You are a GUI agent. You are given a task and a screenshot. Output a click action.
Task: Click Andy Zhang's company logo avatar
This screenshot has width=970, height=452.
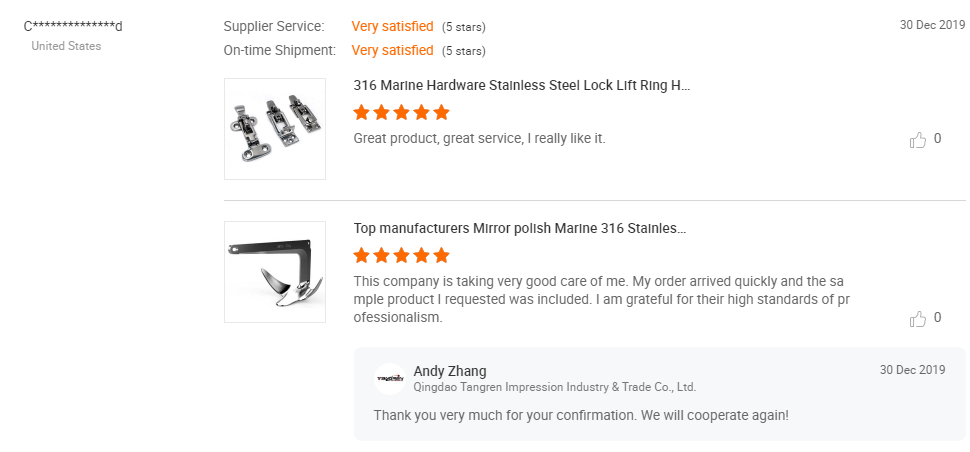pyautogui.click(x=389, y=379)
